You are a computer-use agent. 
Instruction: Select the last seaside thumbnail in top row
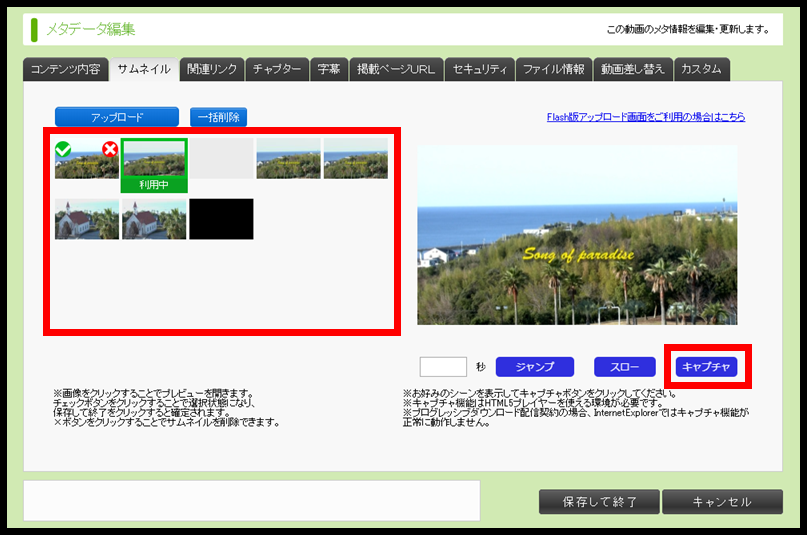(355, 159)
